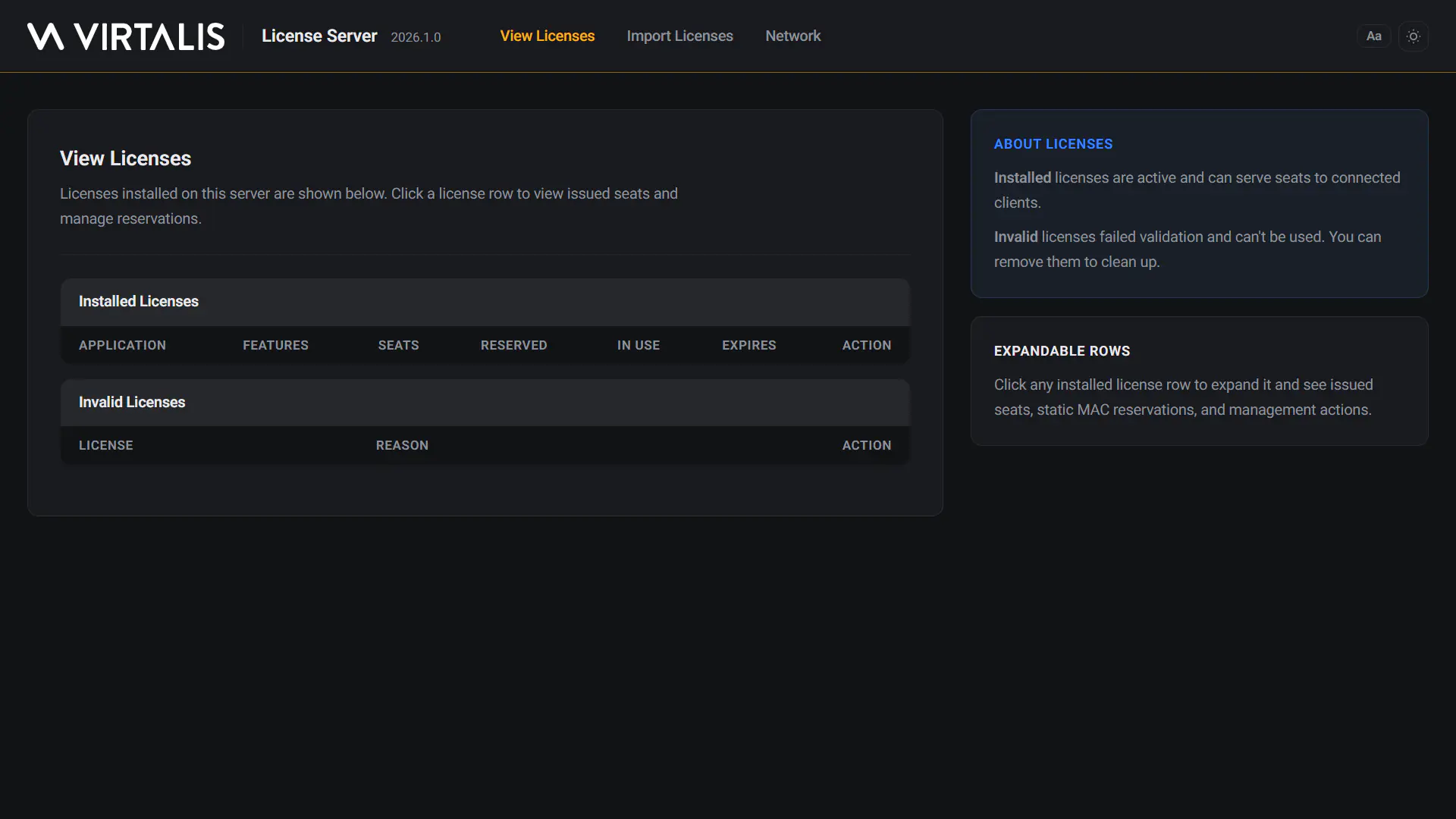Click the EXPIRES column header

(748, 345)
